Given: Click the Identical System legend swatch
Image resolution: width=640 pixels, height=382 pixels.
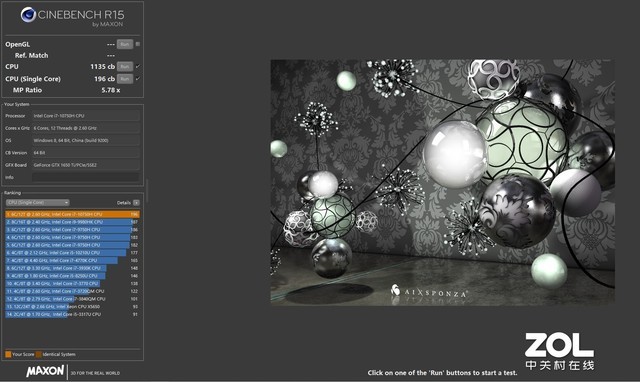Looking at the screenshot, I should pyautogui.click(x=39, y=354).
